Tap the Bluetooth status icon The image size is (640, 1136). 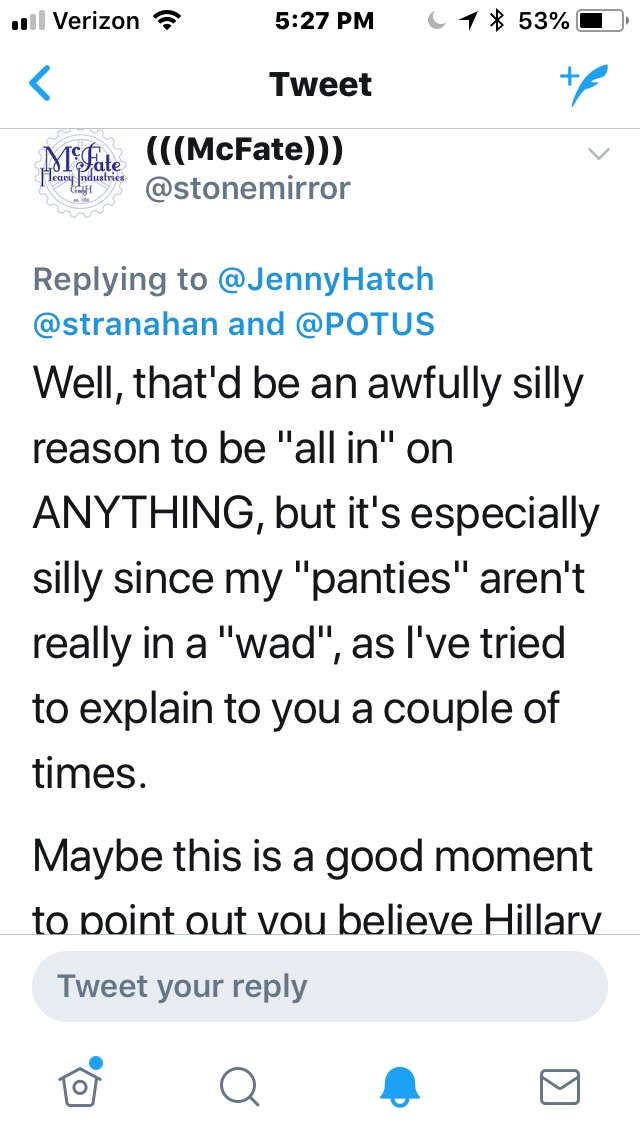point(494,20)
